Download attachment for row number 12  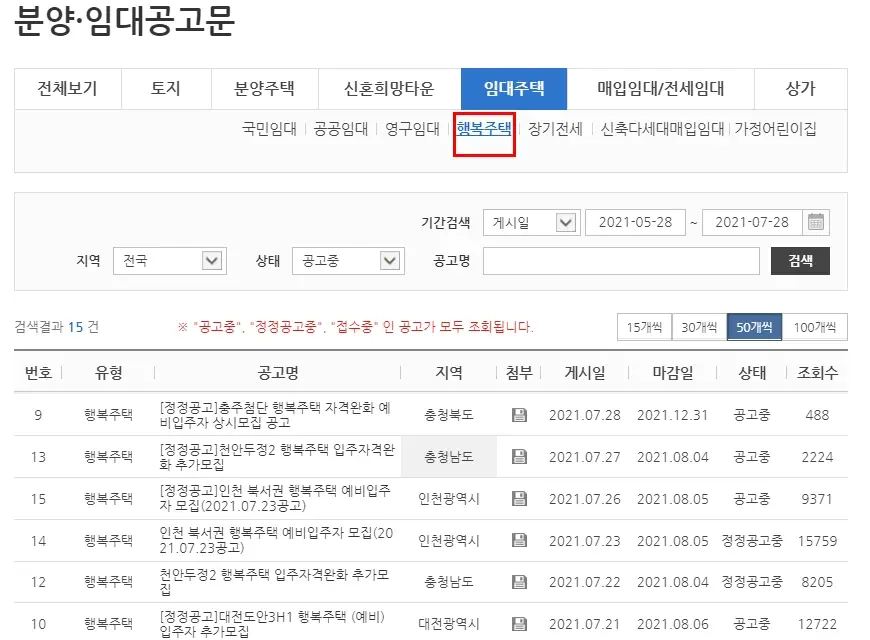(519, 582)
